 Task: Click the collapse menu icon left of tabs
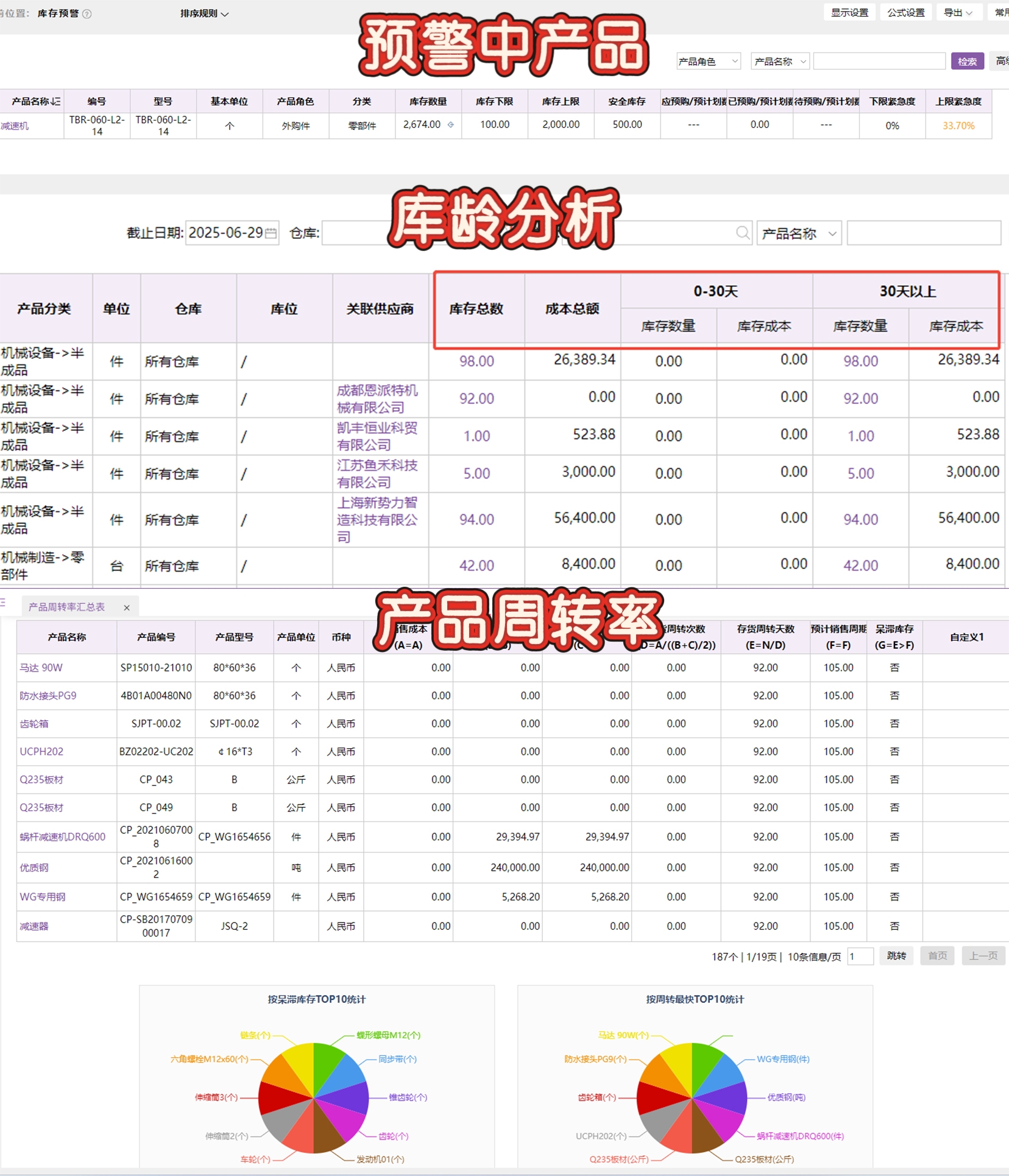[x=3, y=603]
